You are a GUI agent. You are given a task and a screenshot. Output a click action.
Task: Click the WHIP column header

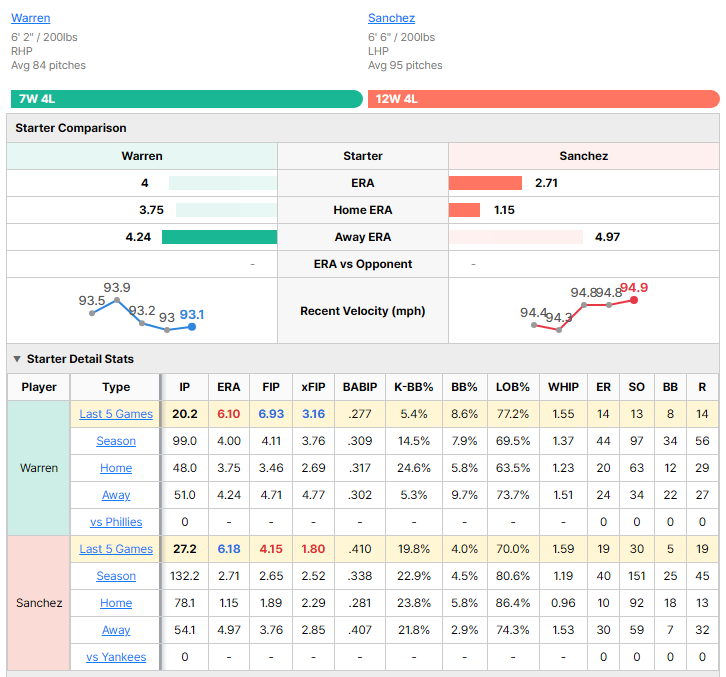coord(563,387)
